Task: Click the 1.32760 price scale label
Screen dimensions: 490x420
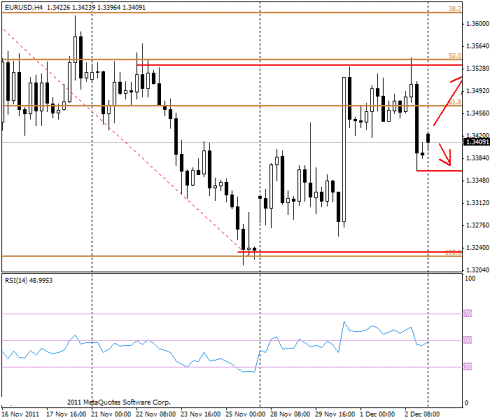Action: 477,225
